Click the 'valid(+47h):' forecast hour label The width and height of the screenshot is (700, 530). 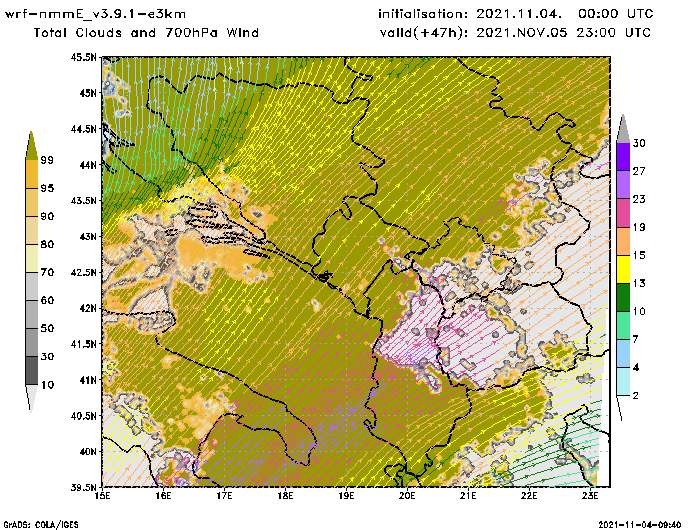[424, 33]
